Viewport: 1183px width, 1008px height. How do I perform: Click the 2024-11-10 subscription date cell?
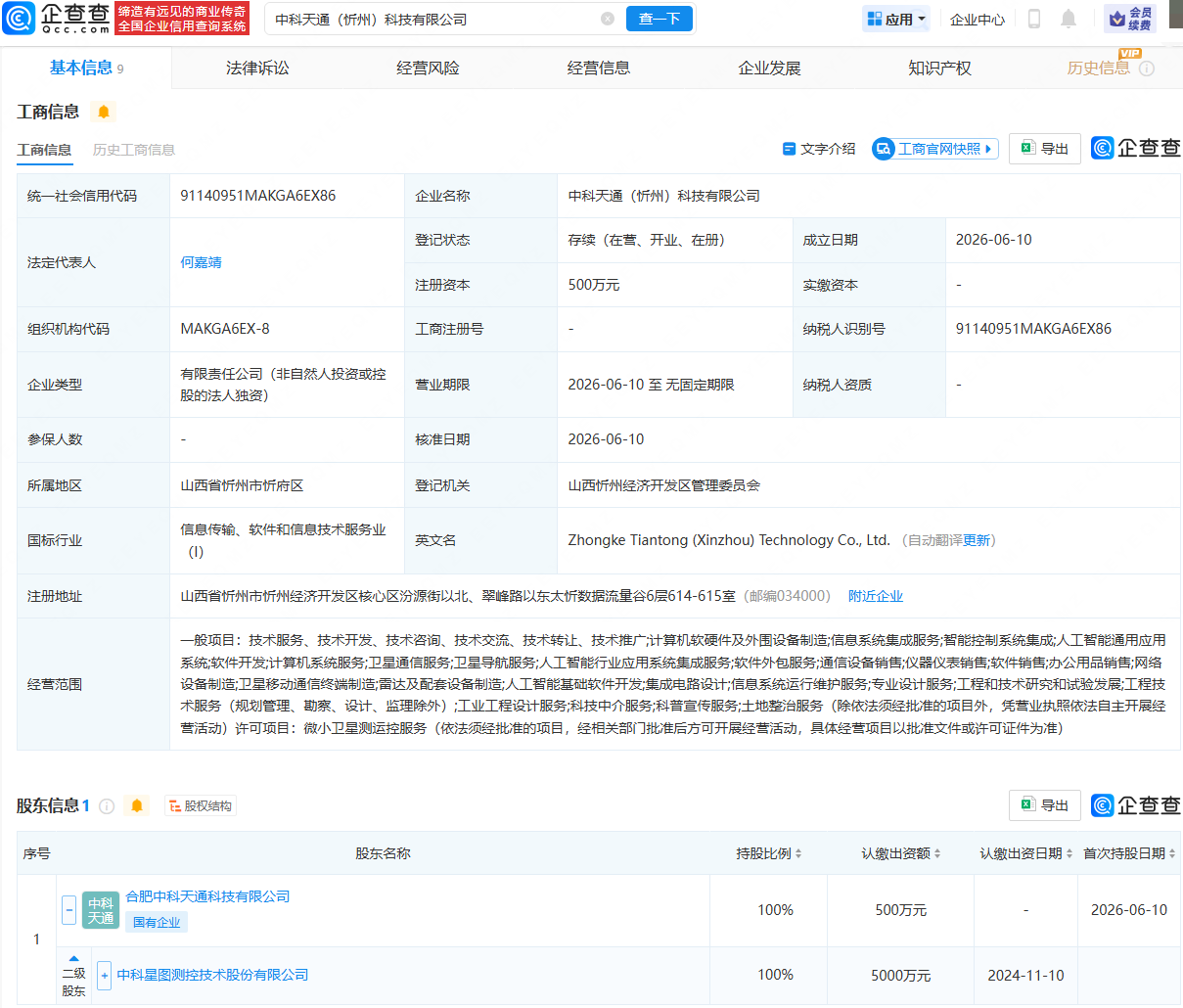(x=1025, y=976)
